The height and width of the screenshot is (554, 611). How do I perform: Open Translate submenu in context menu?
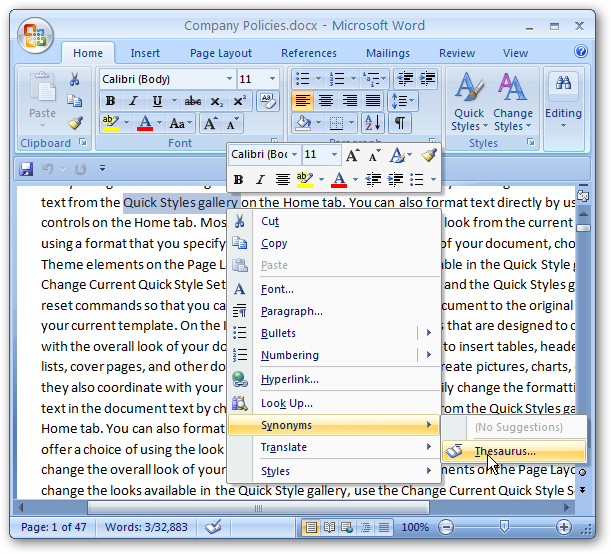point(334,447)
